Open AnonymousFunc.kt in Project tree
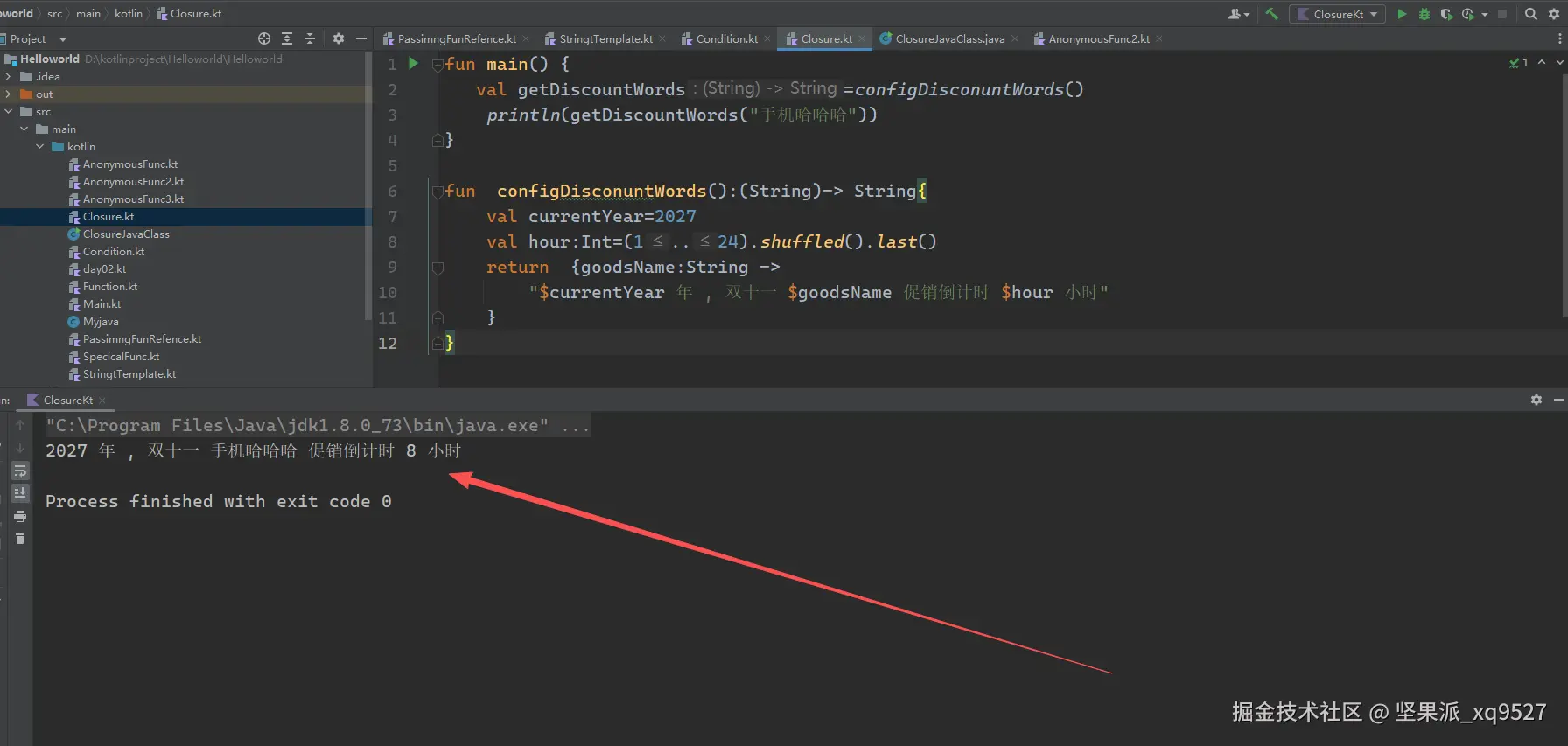 130,164
